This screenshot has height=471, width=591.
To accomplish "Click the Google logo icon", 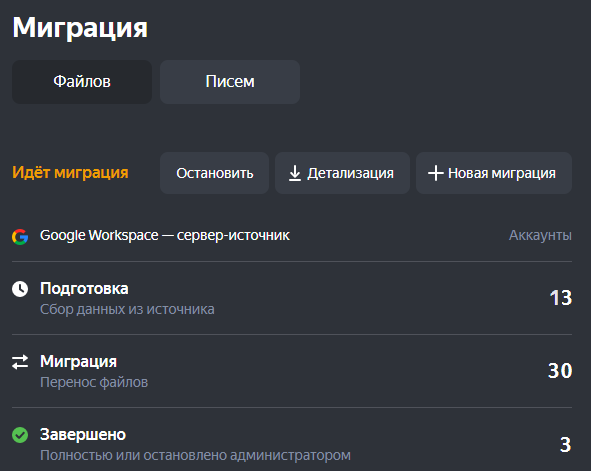I will pyautogui.click(x=20, y=237).
